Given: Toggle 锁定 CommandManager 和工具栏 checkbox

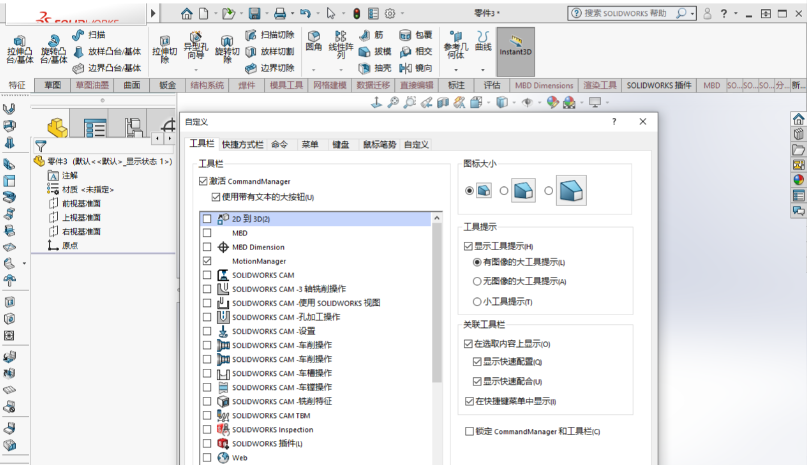Looking at the screenshot, I should 469,431.
